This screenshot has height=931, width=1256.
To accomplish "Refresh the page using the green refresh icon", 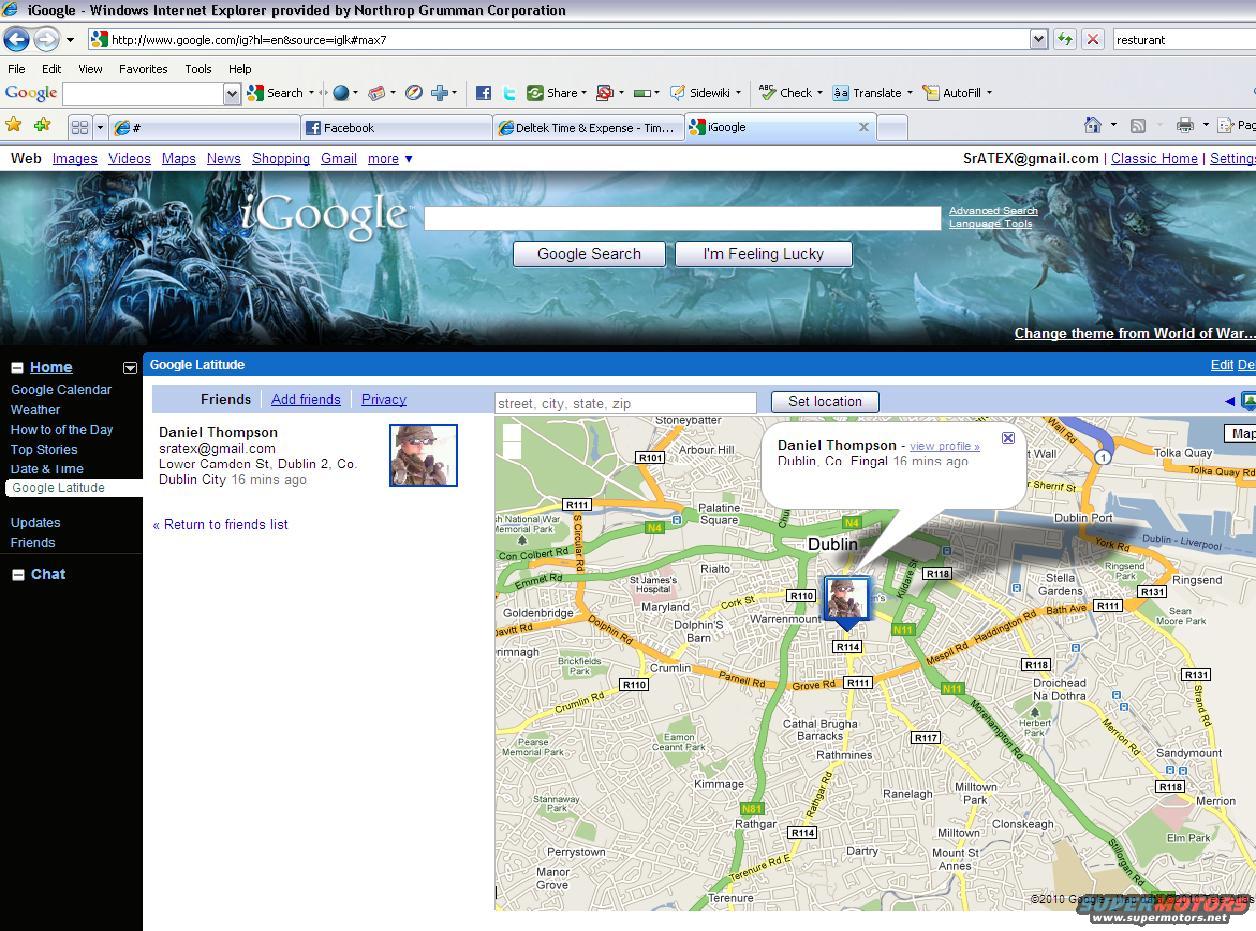I will pos(1065,39).
